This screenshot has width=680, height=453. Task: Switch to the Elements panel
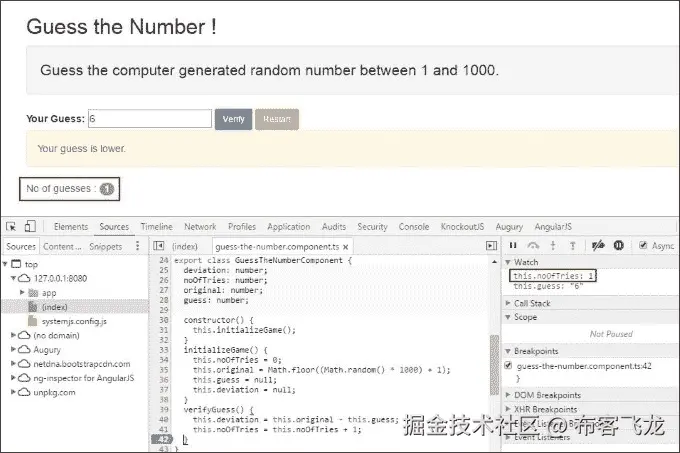click(x=71, y=226)
